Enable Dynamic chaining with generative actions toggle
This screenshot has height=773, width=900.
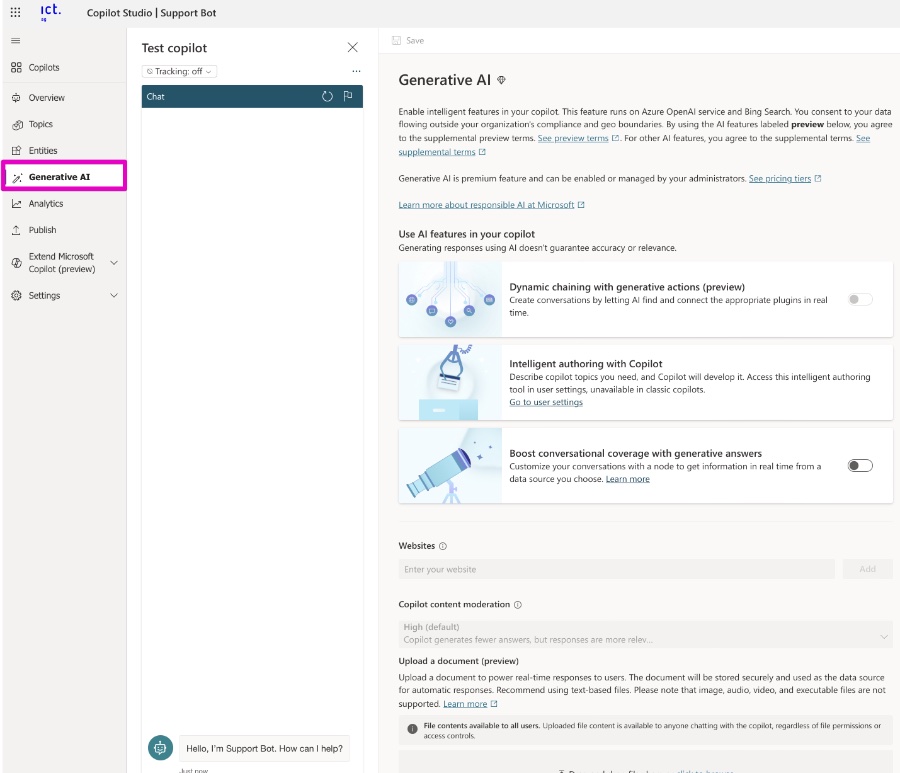coord(860,300)
